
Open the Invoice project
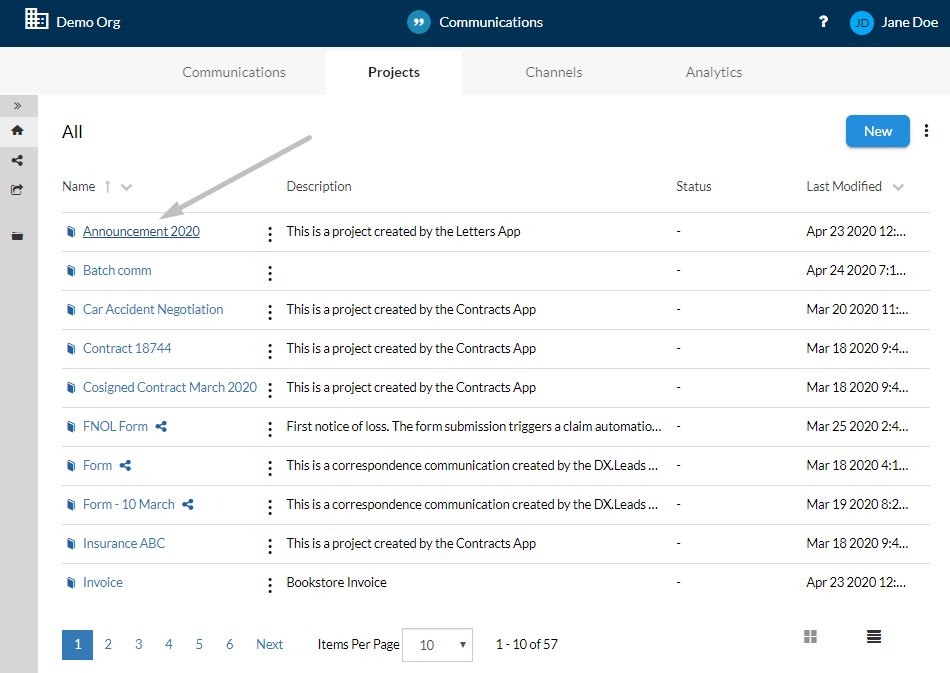[x=103, y=583]
